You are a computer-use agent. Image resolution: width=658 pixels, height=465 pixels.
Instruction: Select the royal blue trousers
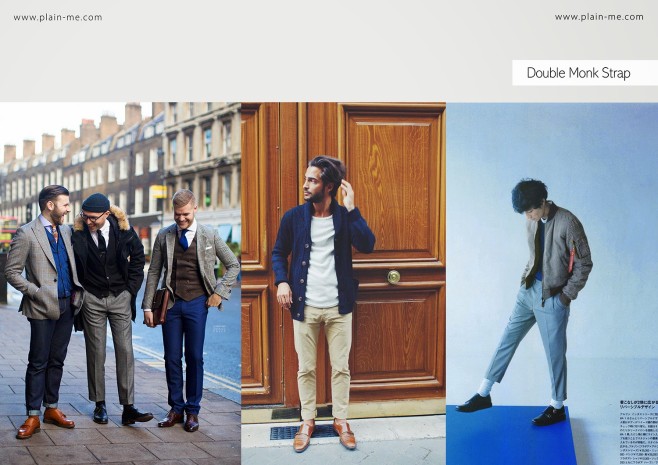click(183, 355)
